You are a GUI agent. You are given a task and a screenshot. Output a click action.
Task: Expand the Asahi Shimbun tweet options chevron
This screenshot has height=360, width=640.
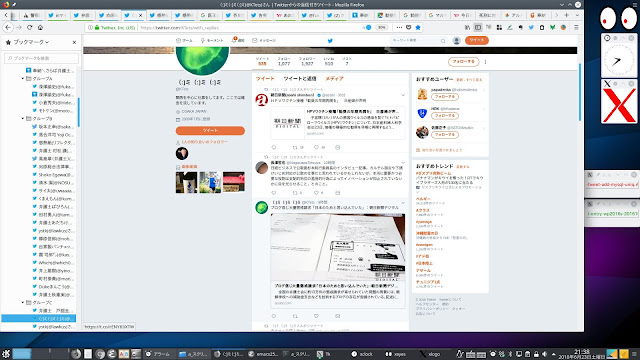pyautogui.click(x=403, y=95)
